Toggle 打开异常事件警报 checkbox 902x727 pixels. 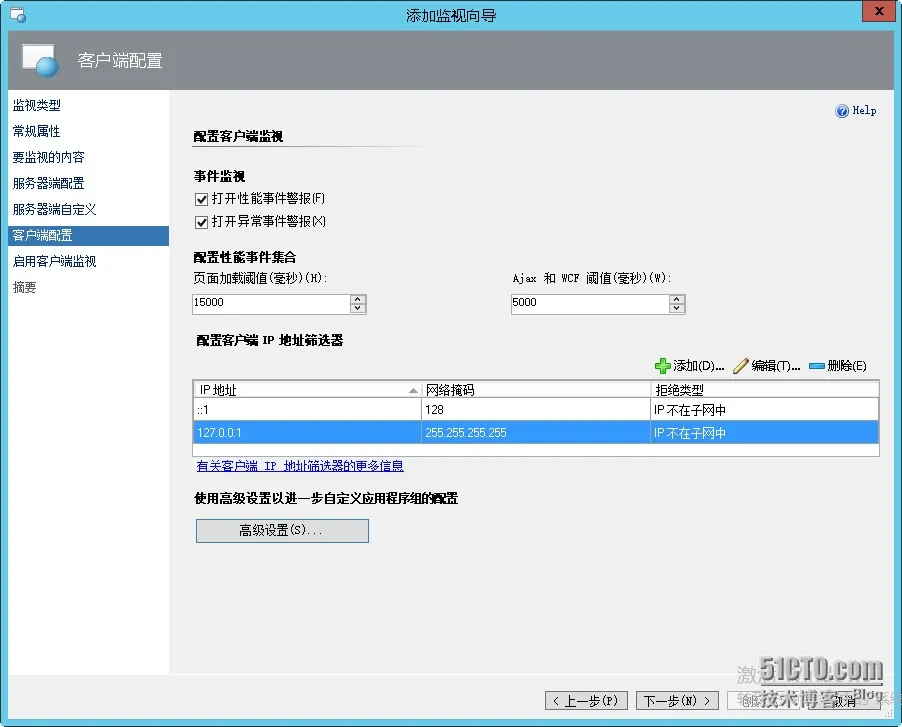tap(201, 223)
